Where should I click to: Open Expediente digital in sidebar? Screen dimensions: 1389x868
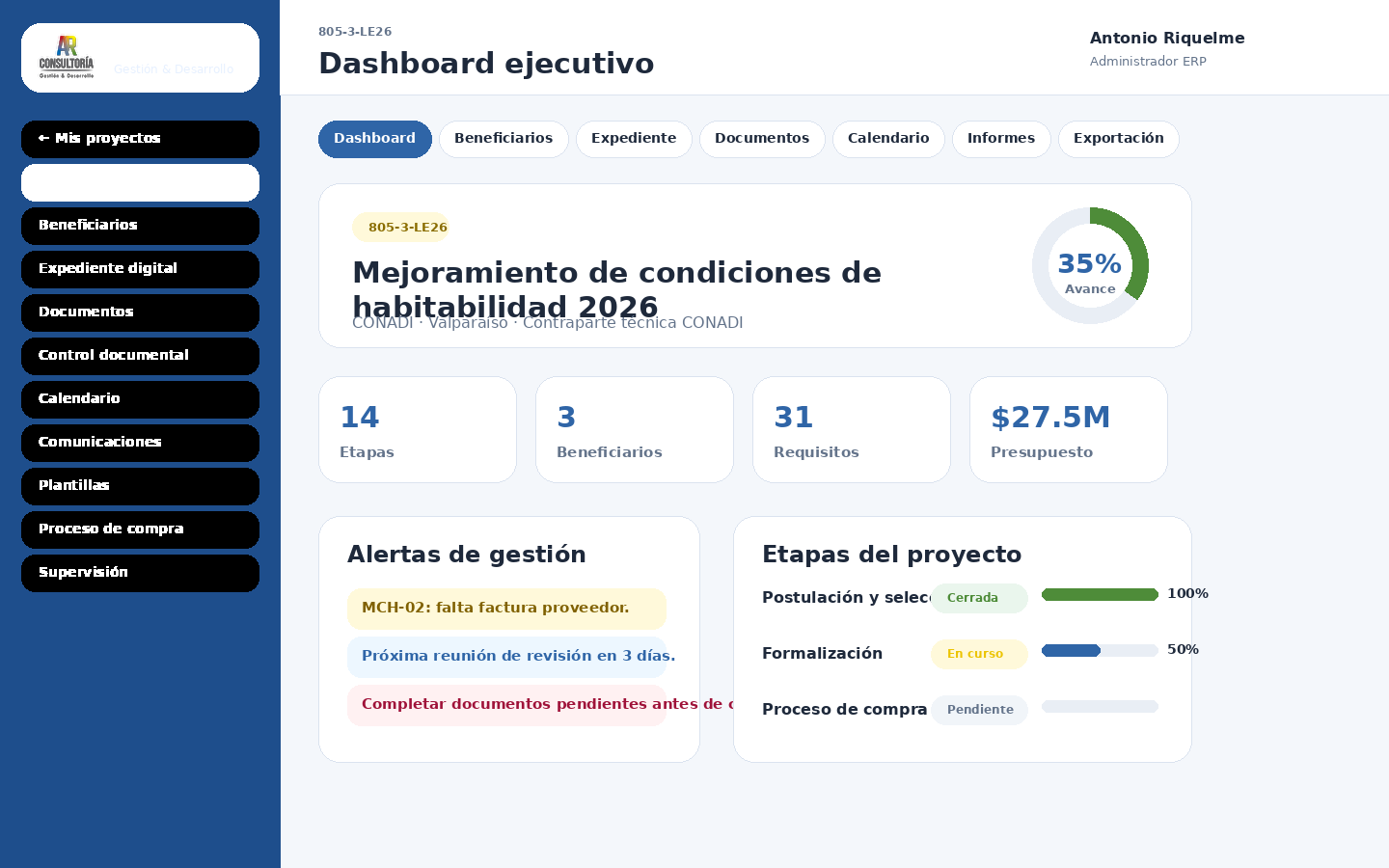140,269
